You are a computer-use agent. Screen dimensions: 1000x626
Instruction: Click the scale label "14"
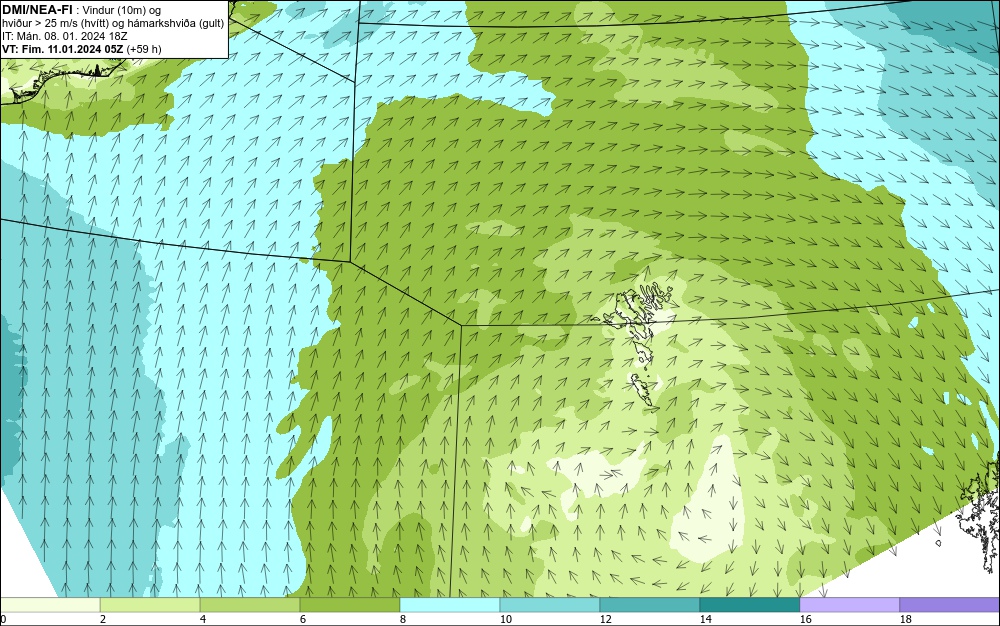[705, 618]
